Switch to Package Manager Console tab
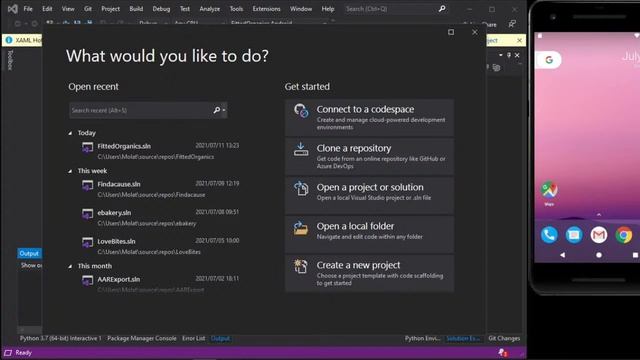 142,338
